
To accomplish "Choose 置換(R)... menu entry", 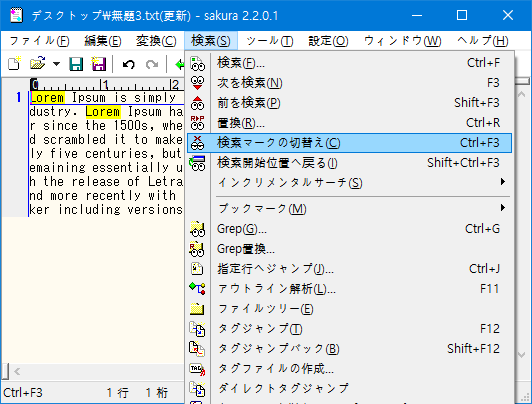I will pyautogui.click(x=349, y=123).
